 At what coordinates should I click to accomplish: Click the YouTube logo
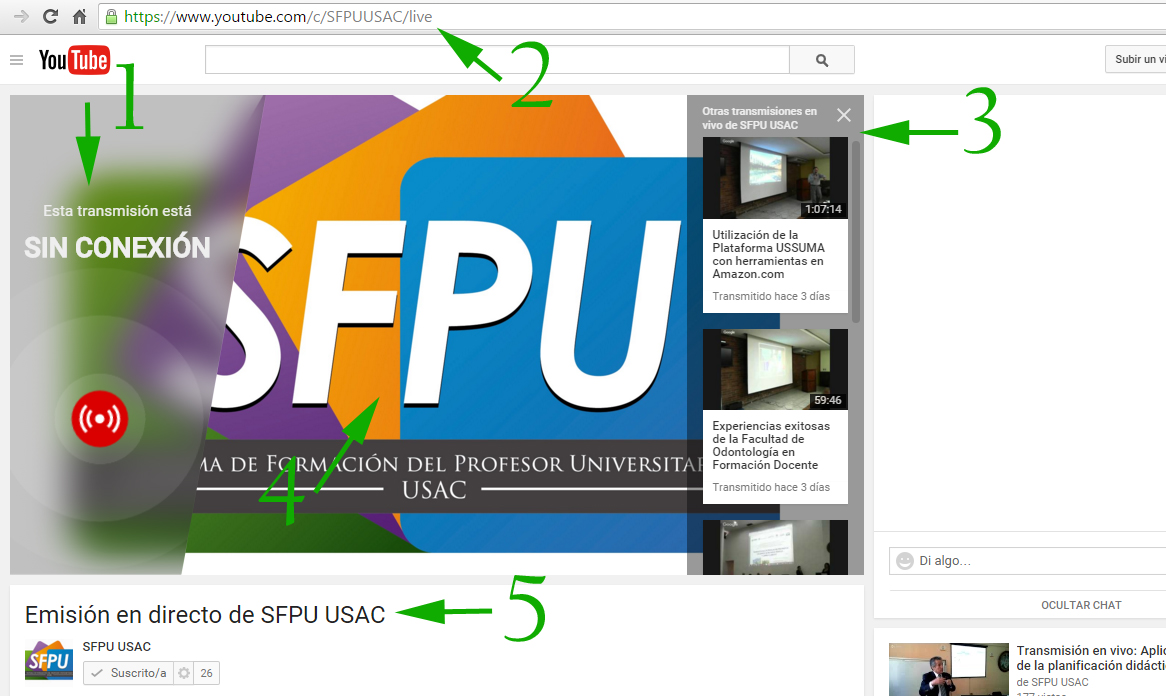[74, 60]
